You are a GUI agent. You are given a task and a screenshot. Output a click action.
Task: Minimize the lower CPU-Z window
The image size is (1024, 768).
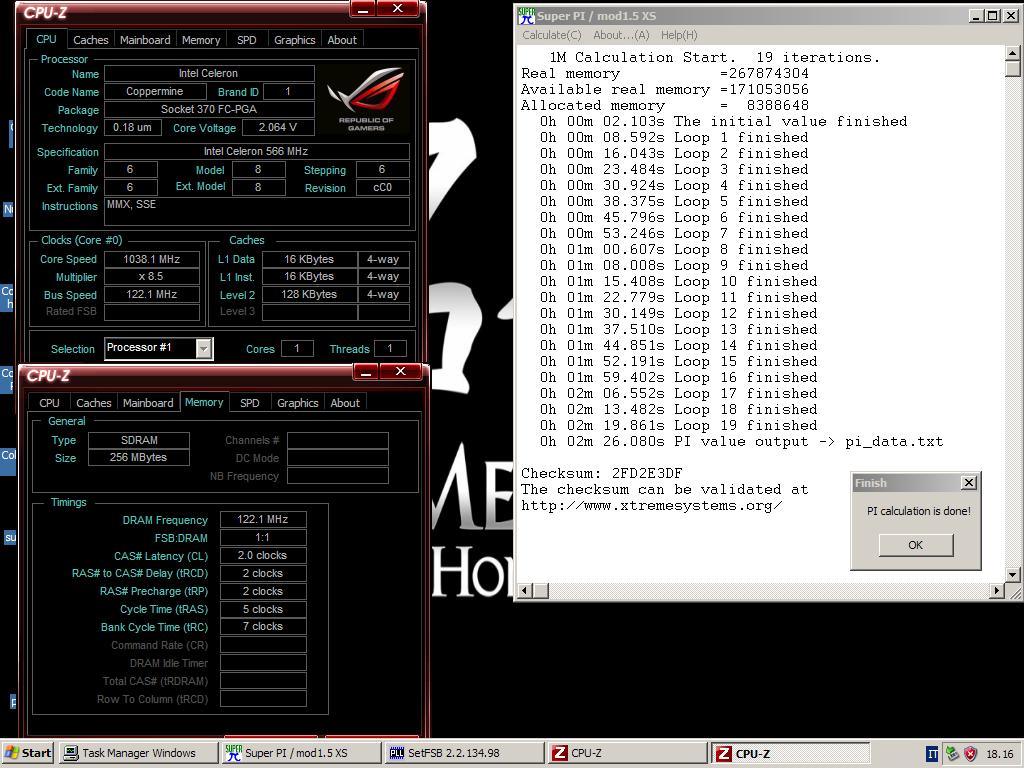tap(368, 372)
